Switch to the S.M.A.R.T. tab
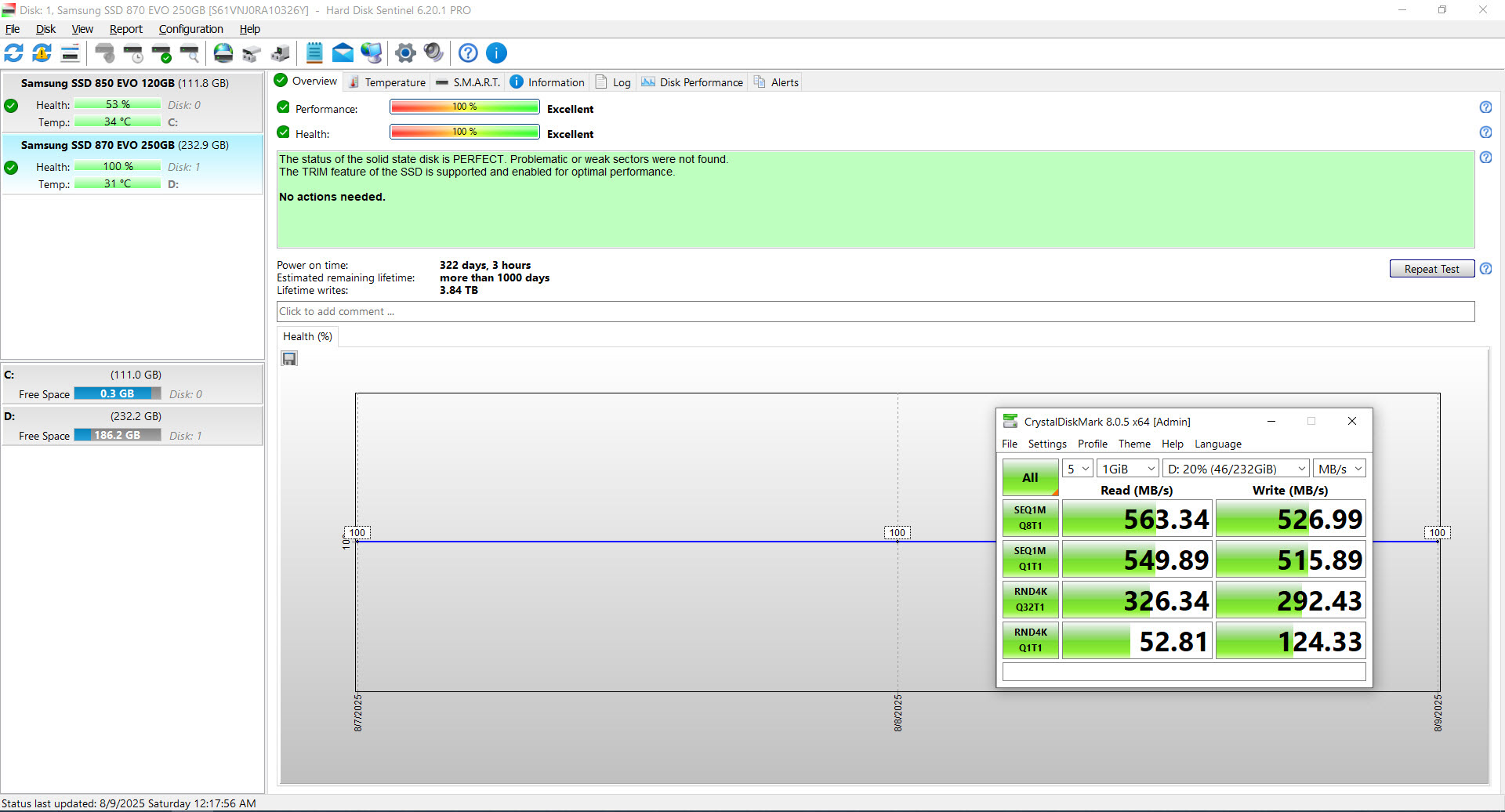This screenshot has height=812, width=1505. pos(468,82)
